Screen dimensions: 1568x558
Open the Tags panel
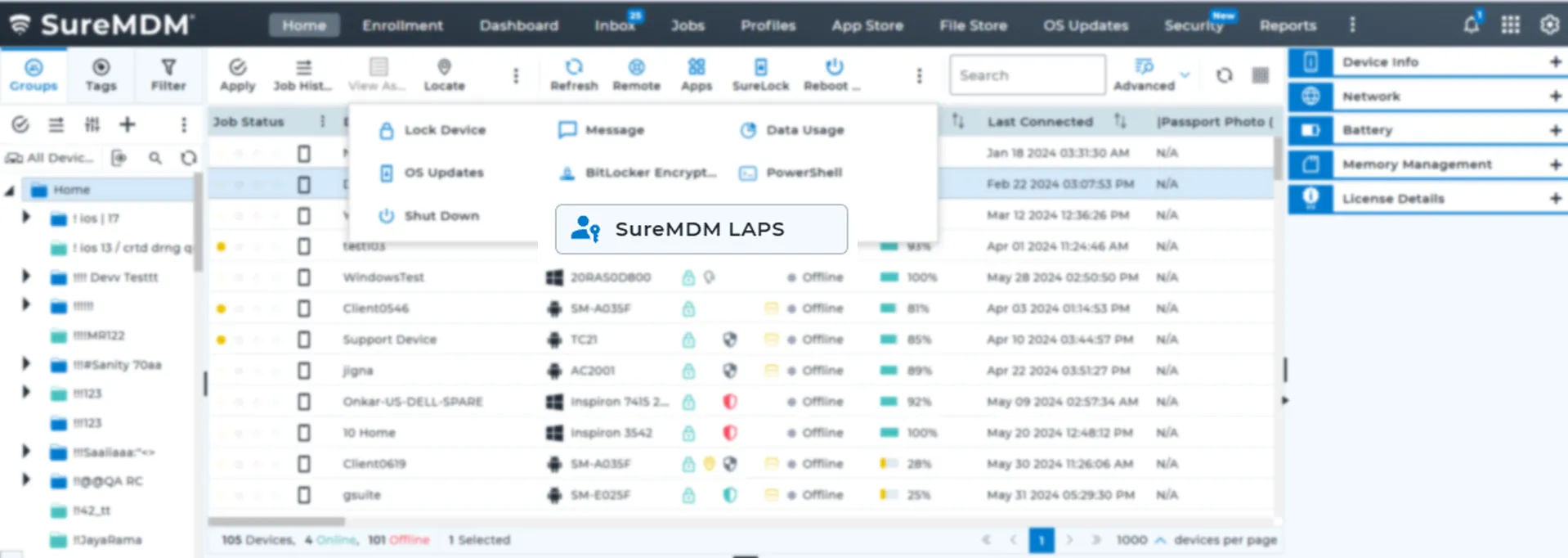pyautogui.click(x=101, y=74)
